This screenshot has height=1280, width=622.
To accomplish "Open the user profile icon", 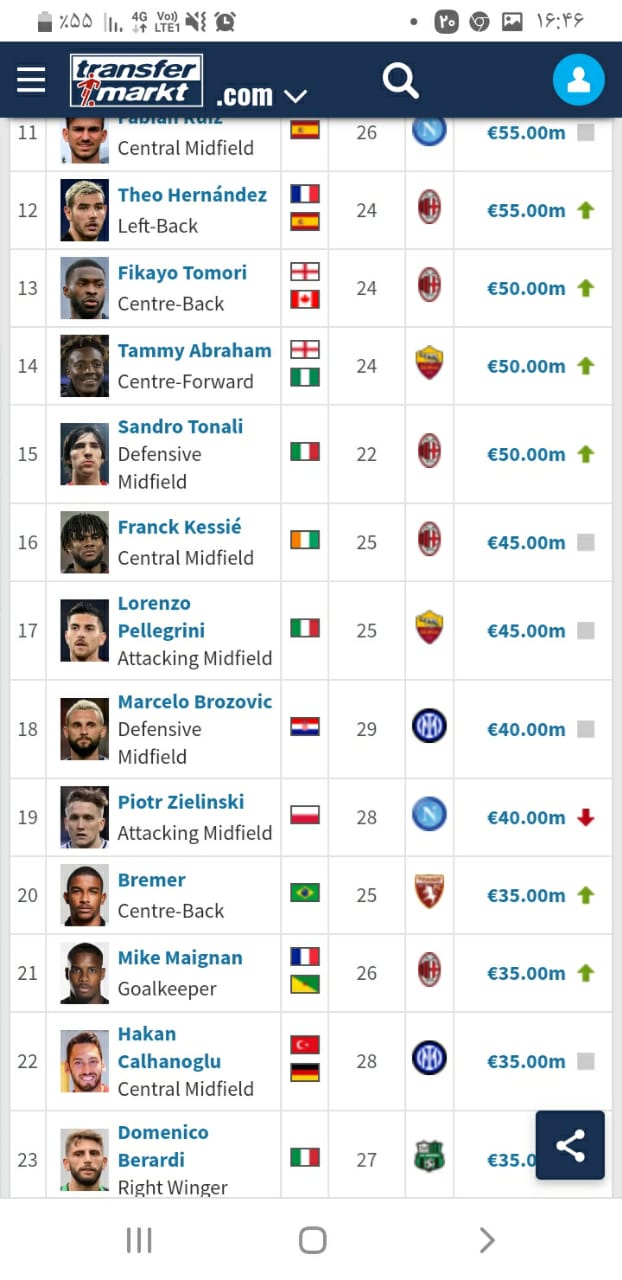I will tap(578, 80).
